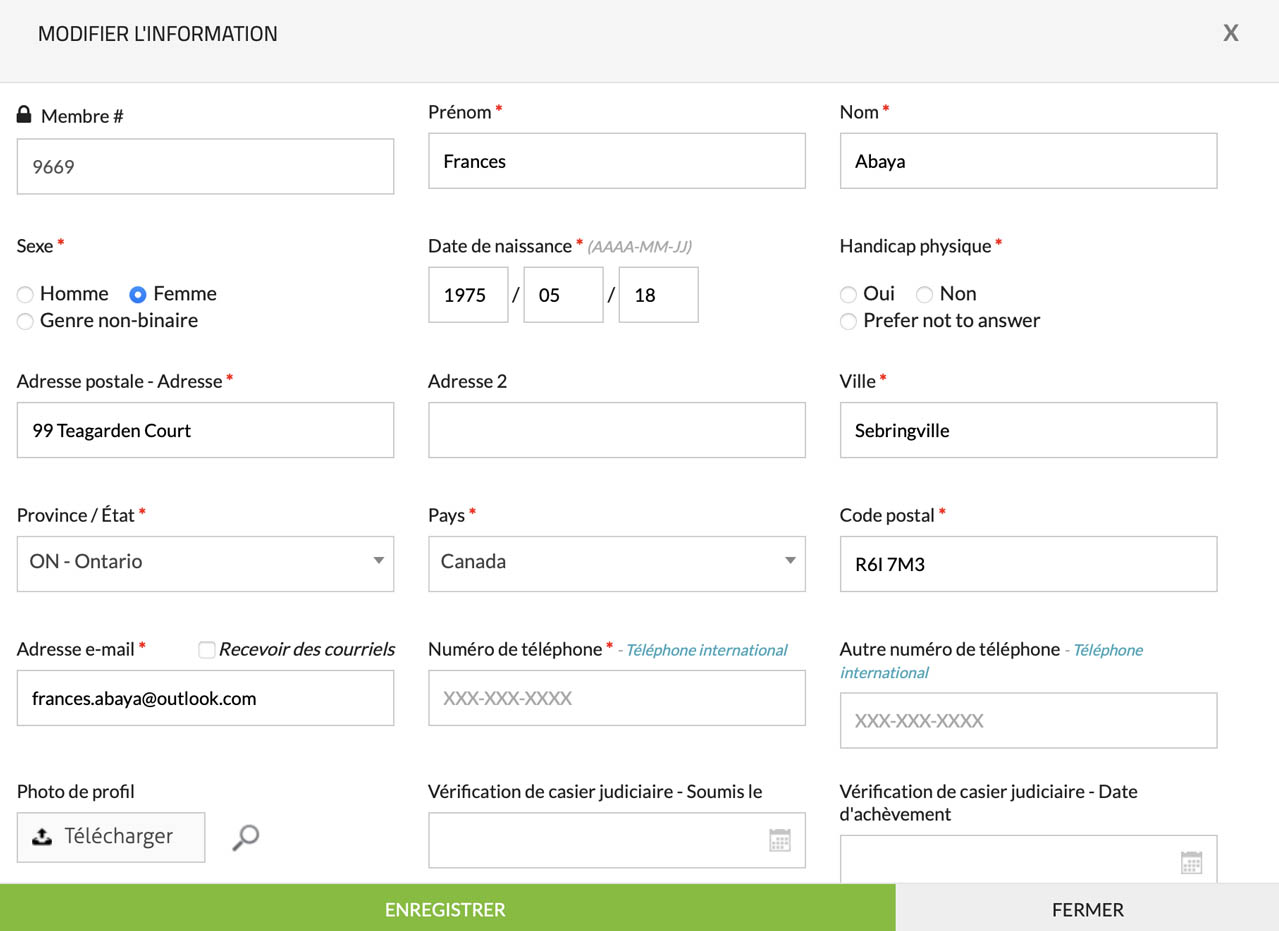Open the Pays dropdown showing Canada
This screenshot has width=1279, height=931.
coord(616,563)
